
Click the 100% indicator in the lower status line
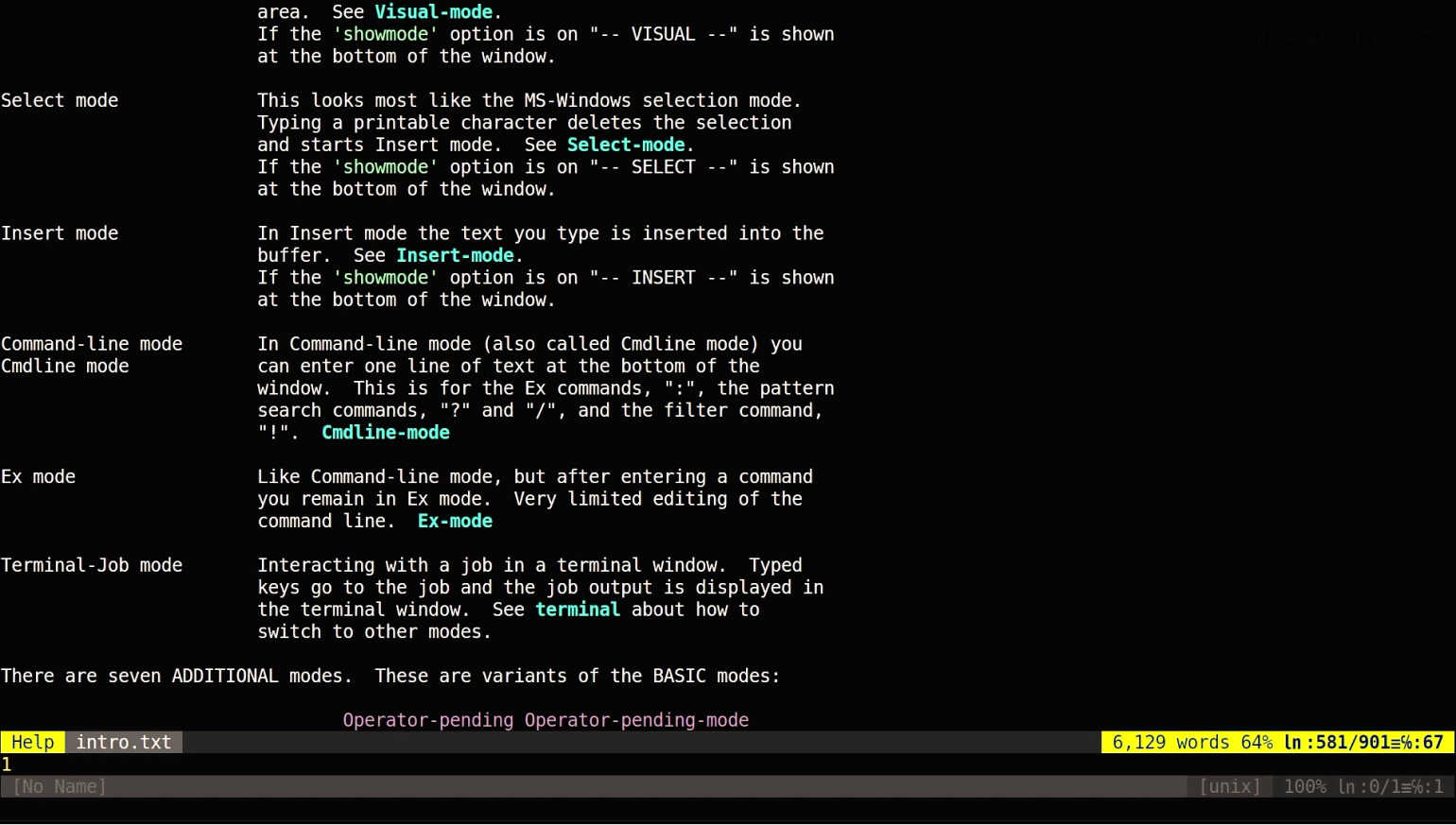tap(1305, 787)
